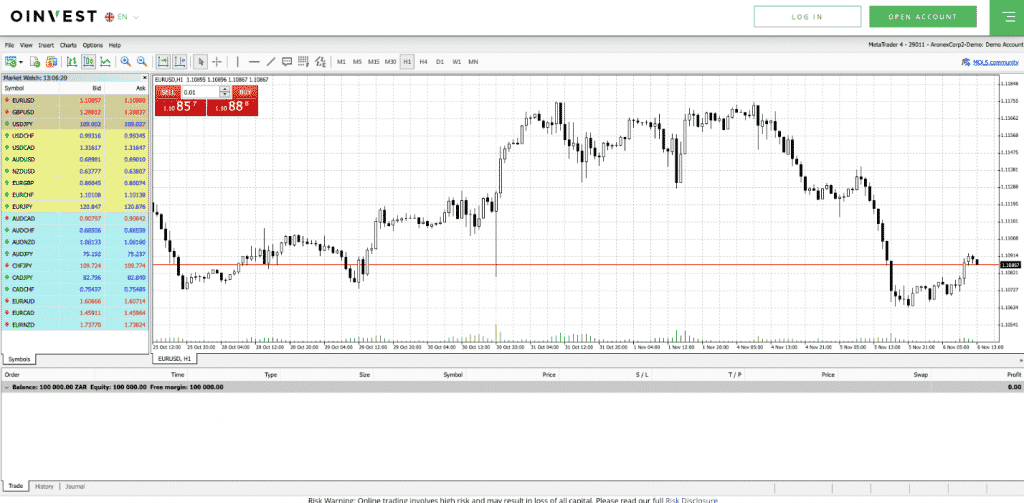Select the Fibonacci retracement tool

303,61
